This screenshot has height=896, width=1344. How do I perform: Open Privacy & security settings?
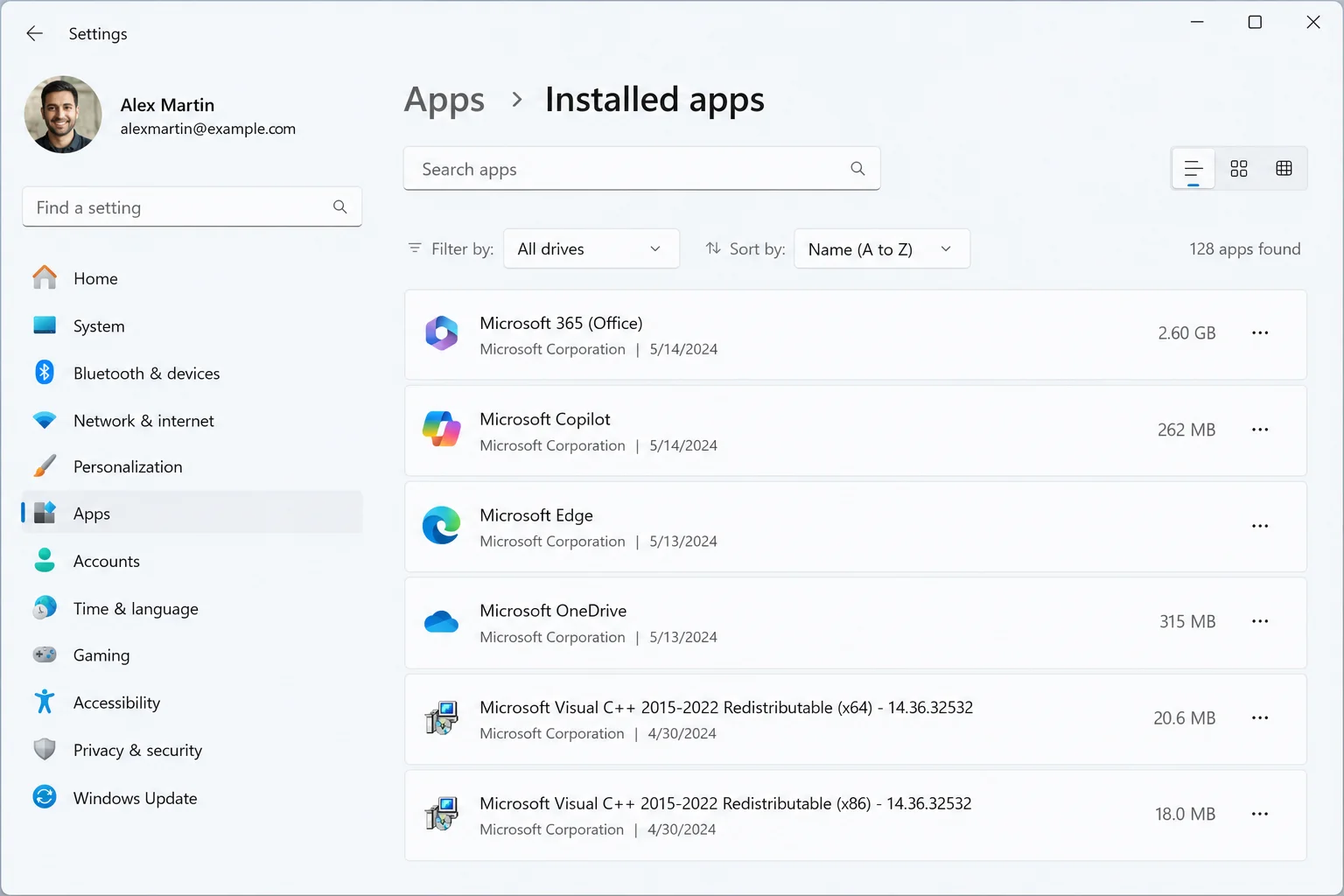pos(192,750)
